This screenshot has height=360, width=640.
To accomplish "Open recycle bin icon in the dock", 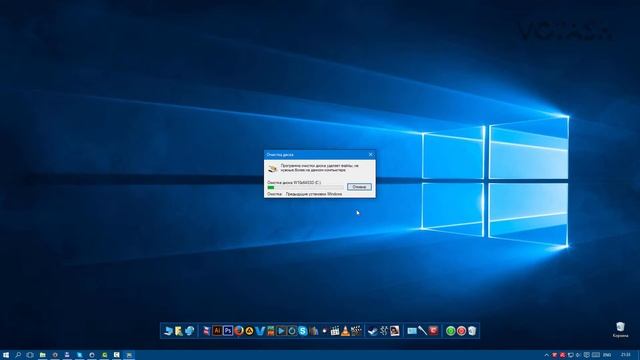I will coord(472,331).
